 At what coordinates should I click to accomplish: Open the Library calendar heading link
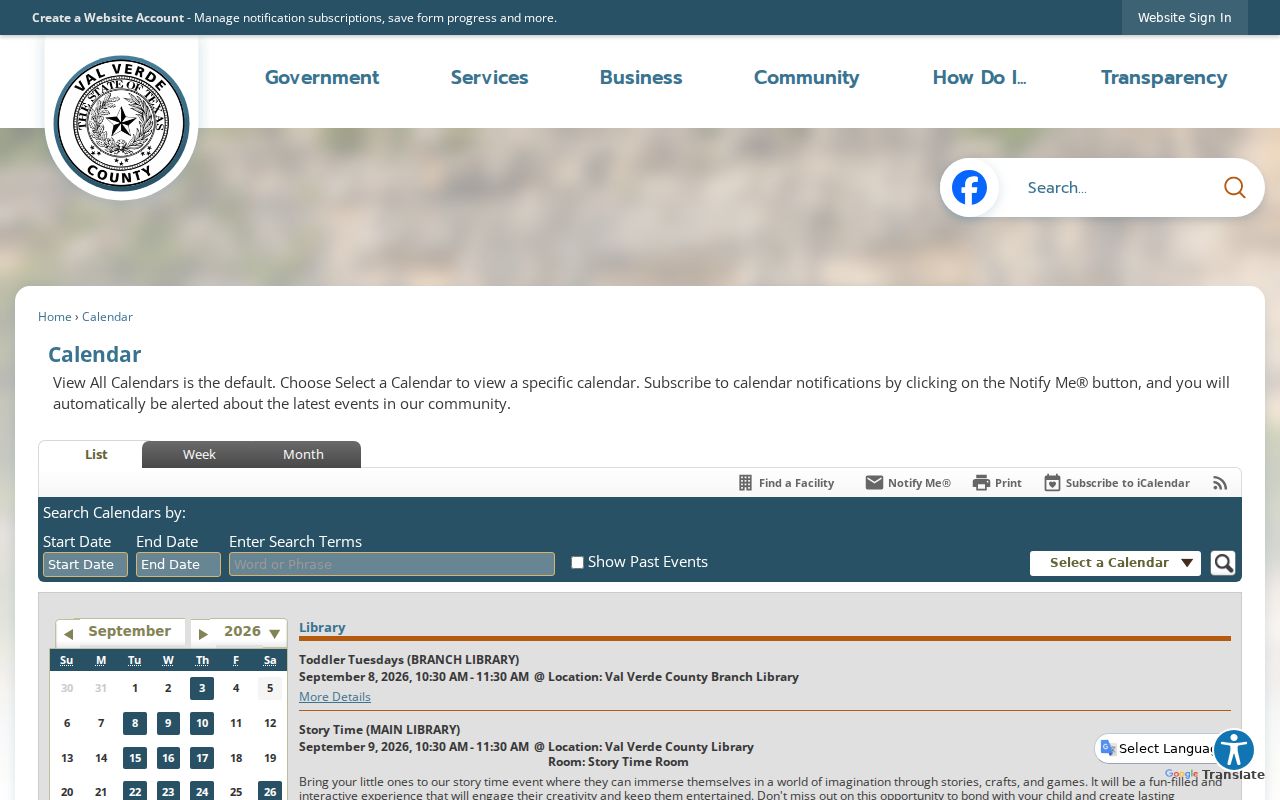click(322, 628)
